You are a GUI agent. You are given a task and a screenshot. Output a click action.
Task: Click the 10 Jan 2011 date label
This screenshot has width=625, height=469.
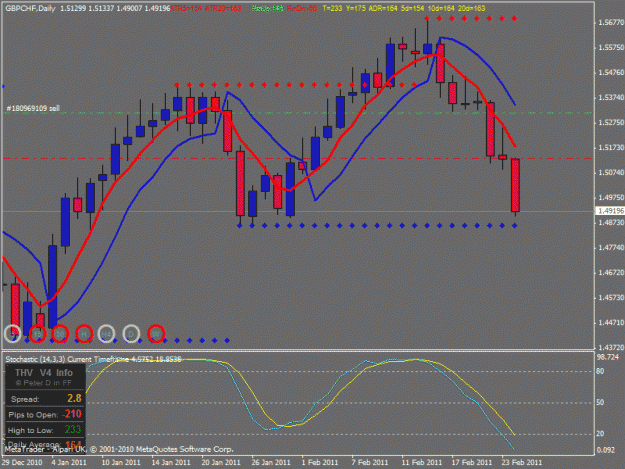click(121, 462)
